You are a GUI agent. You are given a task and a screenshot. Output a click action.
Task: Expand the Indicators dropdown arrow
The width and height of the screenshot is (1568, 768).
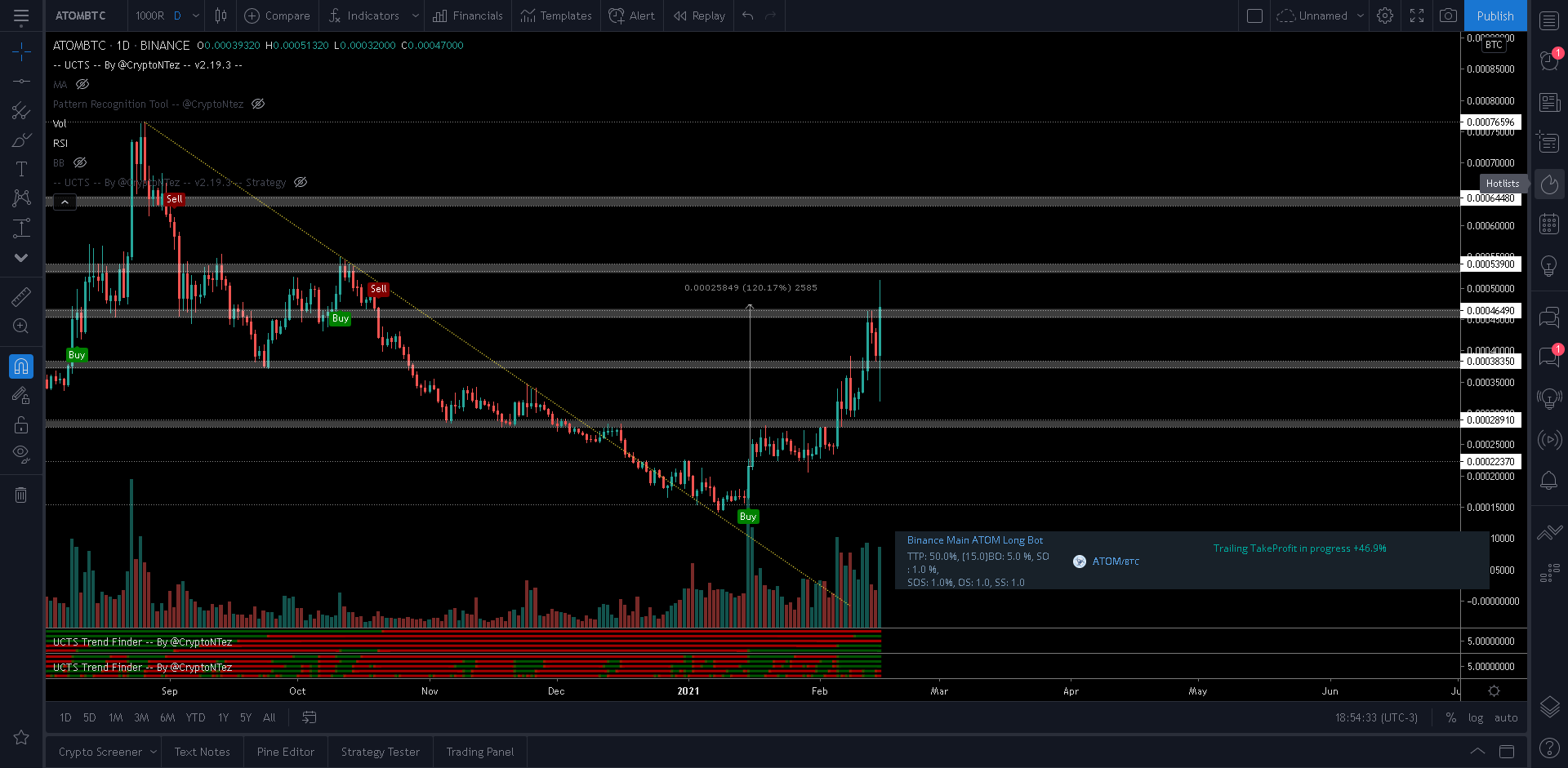coord(416,16)
